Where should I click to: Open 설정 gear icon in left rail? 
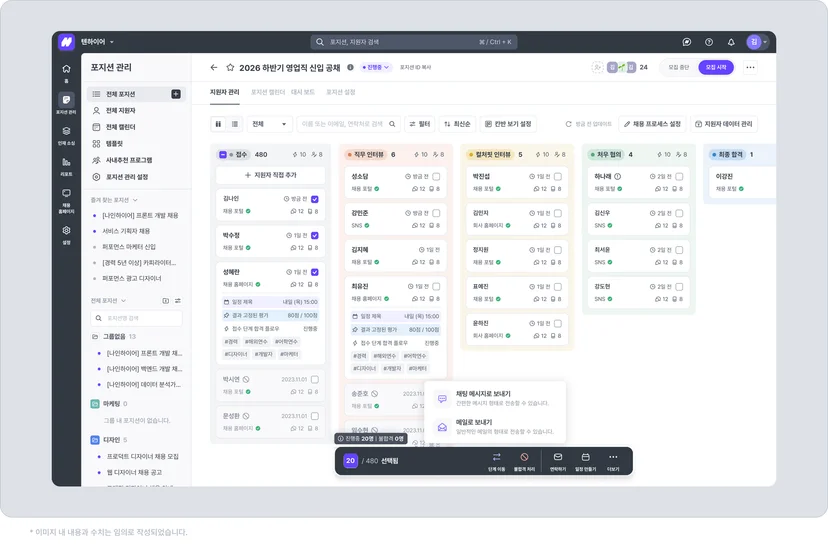66,230
